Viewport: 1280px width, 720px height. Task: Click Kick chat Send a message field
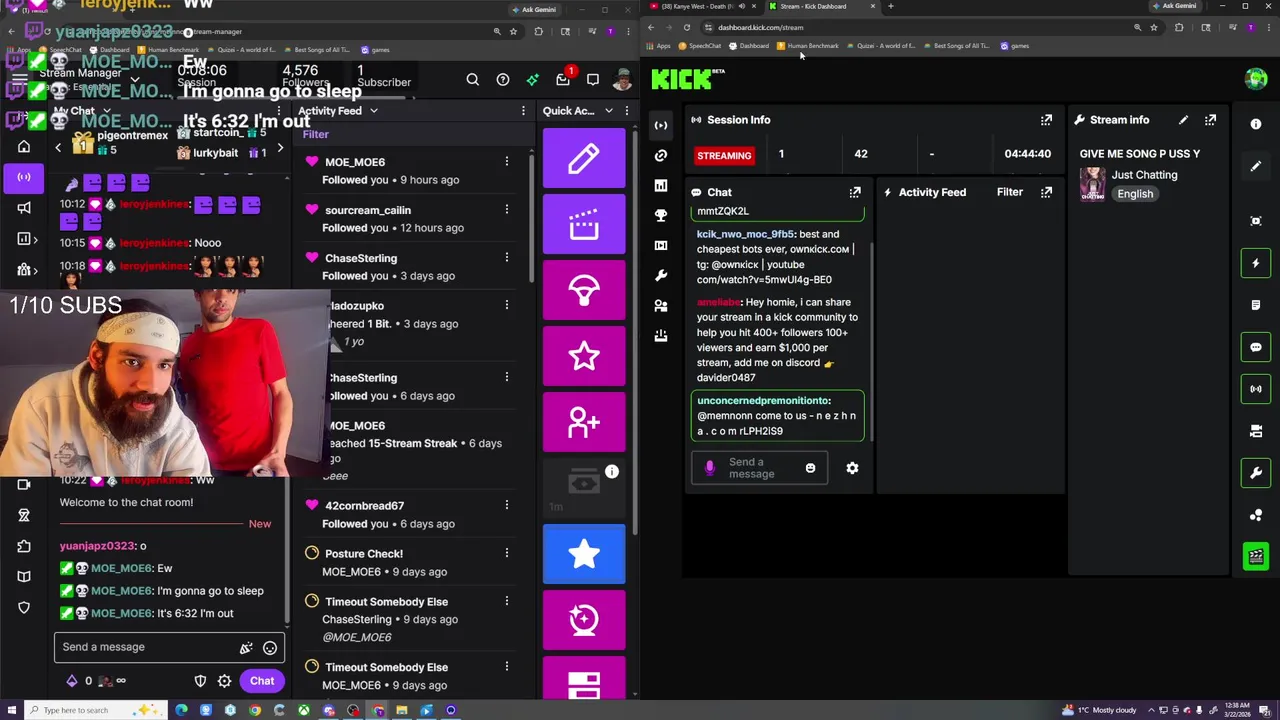pos(759,468)
